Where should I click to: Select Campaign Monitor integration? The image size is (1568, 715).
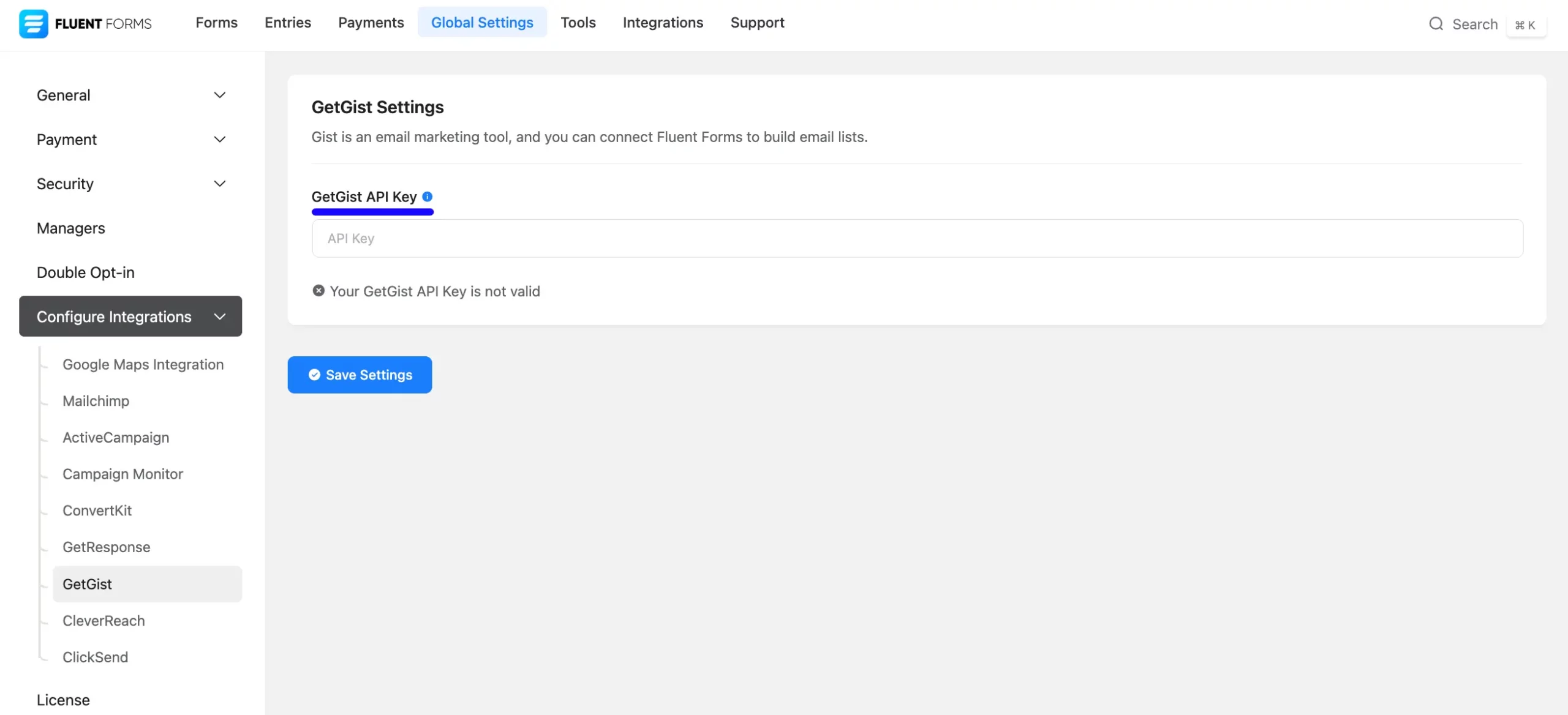123,474
